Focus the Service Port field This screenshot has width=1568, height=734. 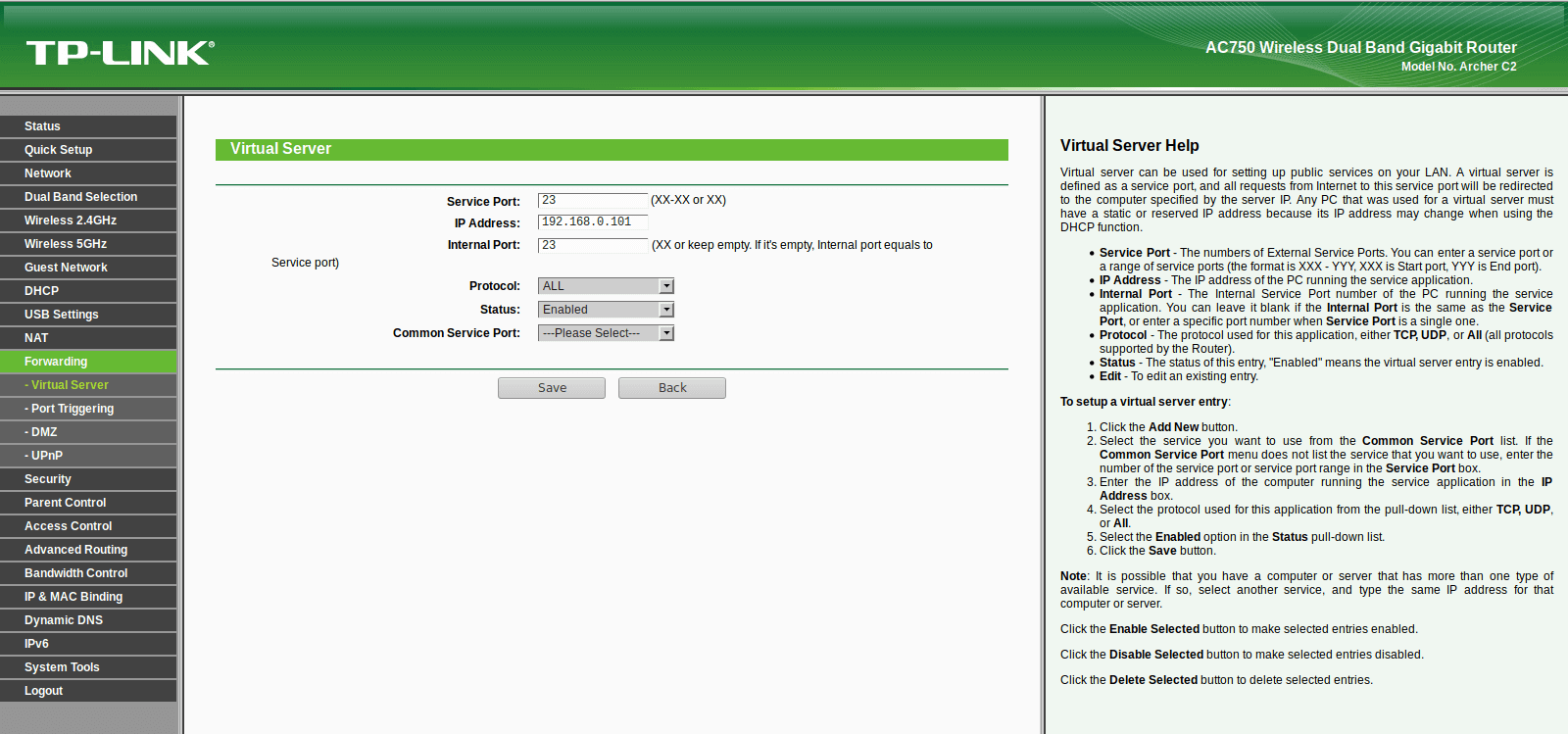click(593, 200)
